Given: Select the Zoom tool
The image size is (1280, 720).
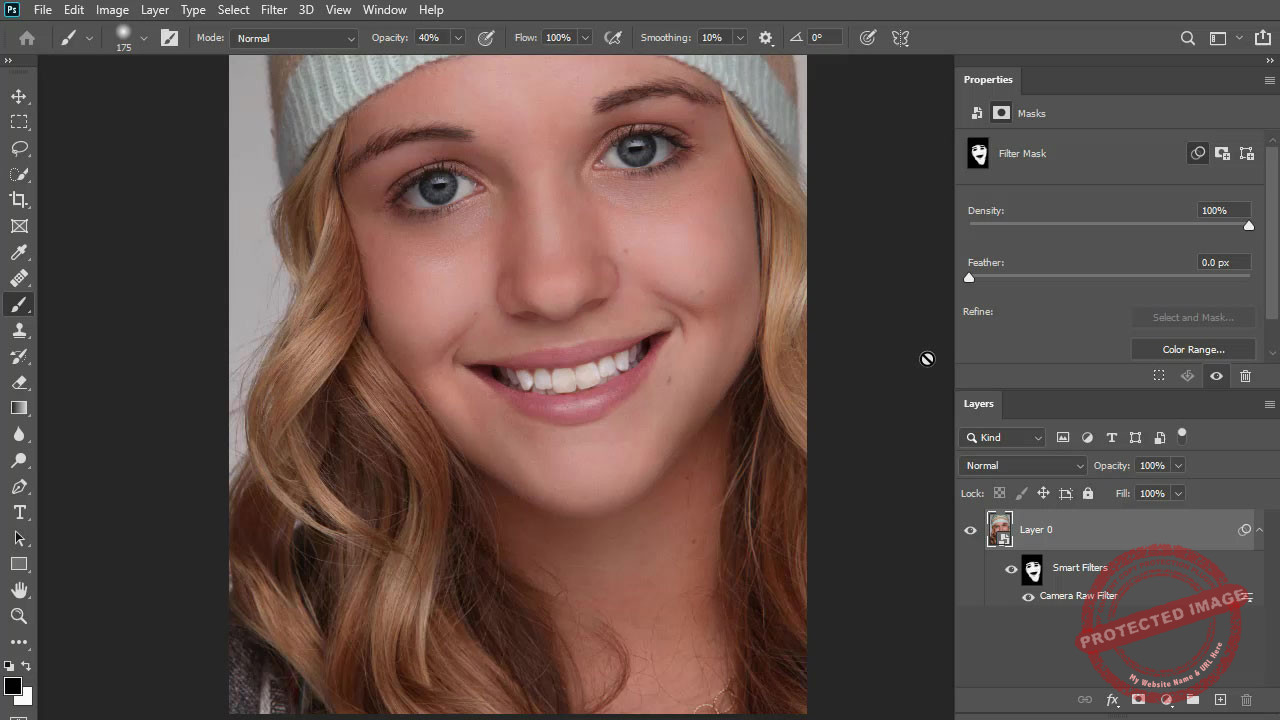Looking at the screenshot, I should pyautogui.click(x=20, y=616).
